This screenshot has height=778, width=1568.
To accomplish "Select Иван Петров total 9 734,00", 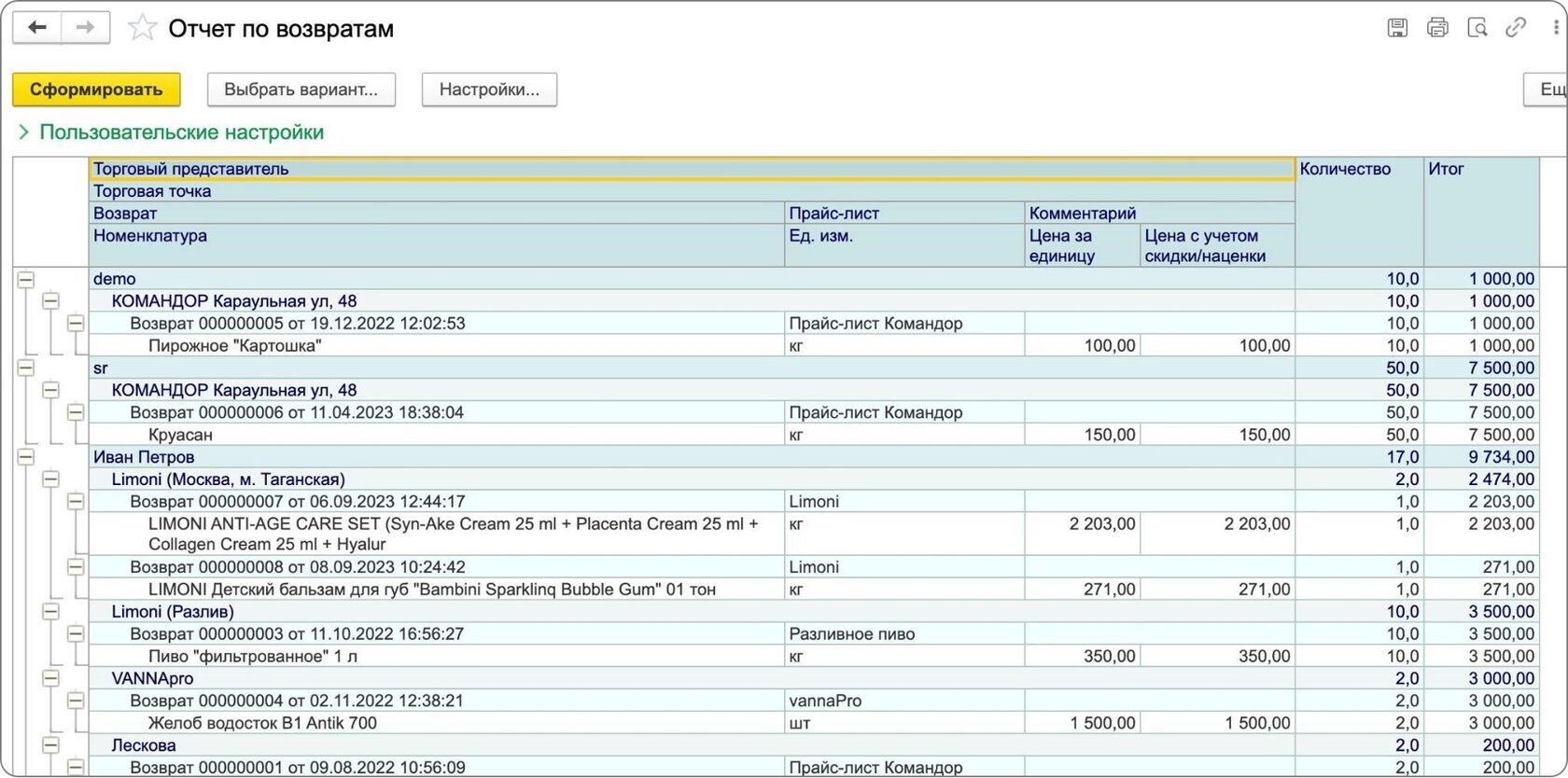I will point(1481,457).
